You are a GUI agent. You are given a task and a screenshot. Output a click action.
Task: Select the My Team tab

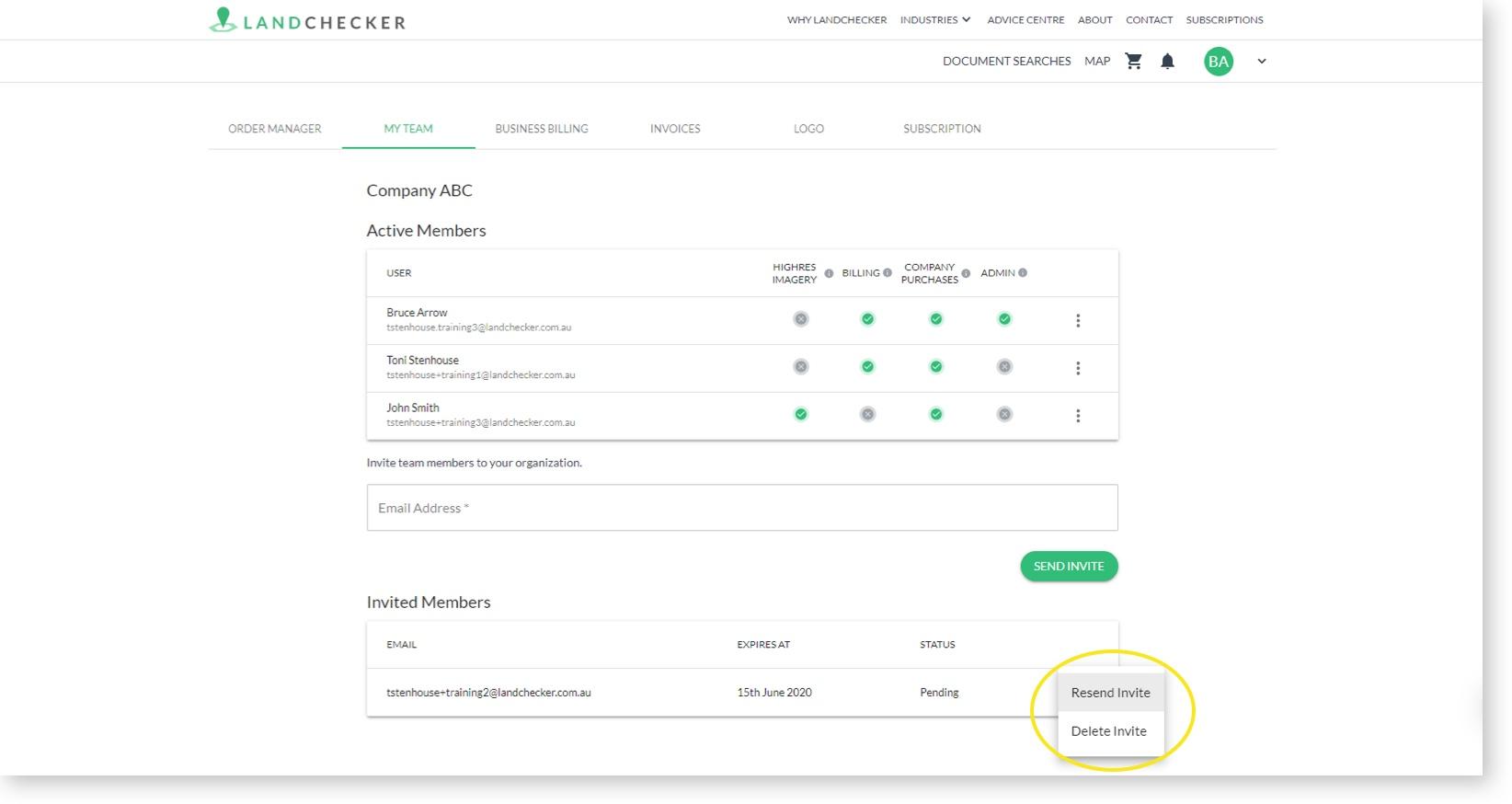[408, 129]
